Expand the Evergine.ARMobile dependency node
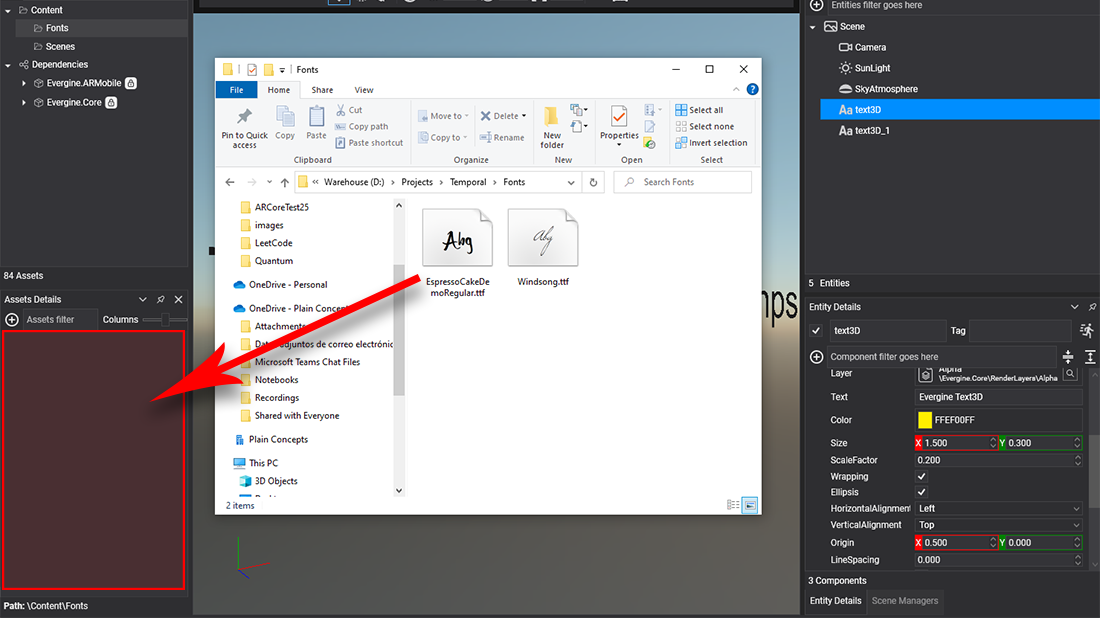The width and height of the screenshot is (1100, 618). coord(24,83)
